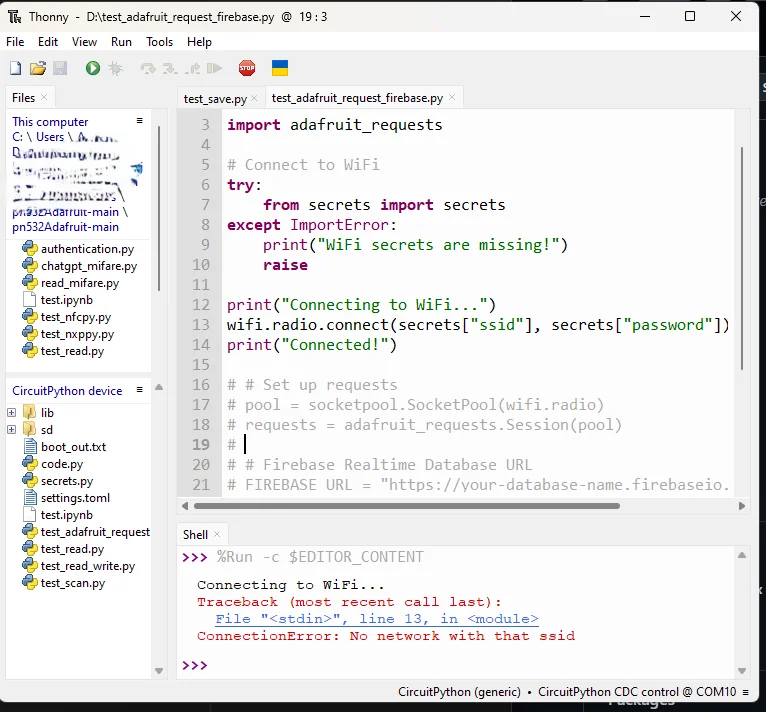This screenshot has width=766, height=712.
Task: Click the file icon next to test_read.py locally
Action: (x=30, y=351)
